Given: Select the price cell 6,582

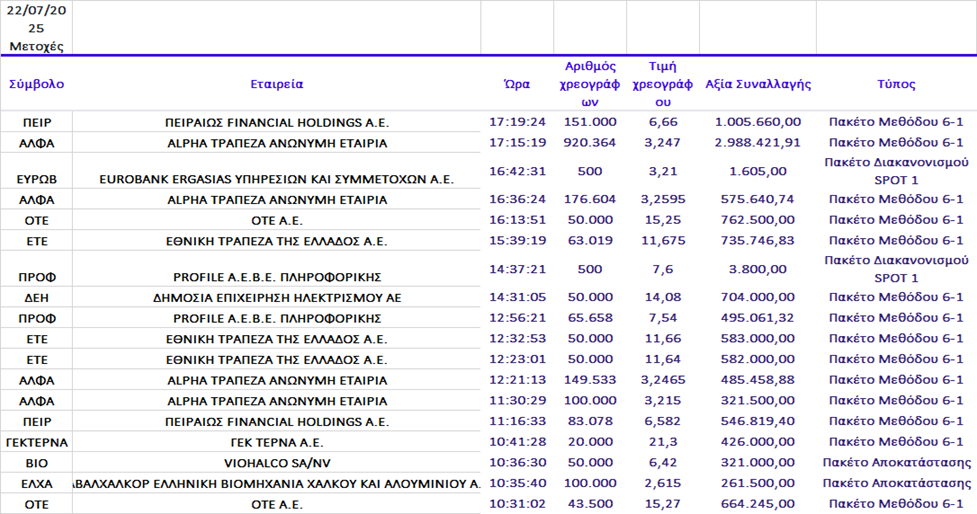Looking at the screenshot, I should [663, 421].
